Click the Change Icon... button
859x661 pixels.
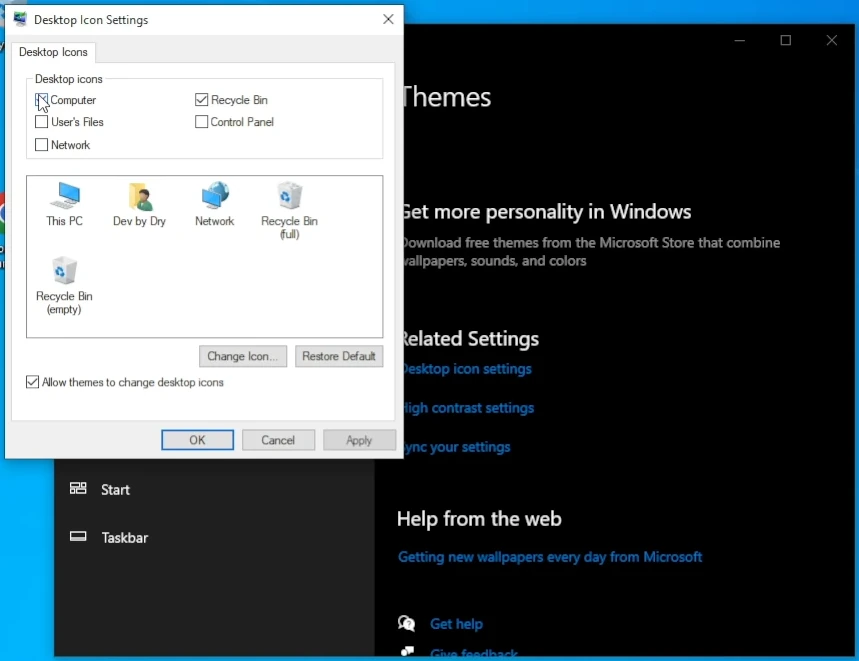(243, 357)
